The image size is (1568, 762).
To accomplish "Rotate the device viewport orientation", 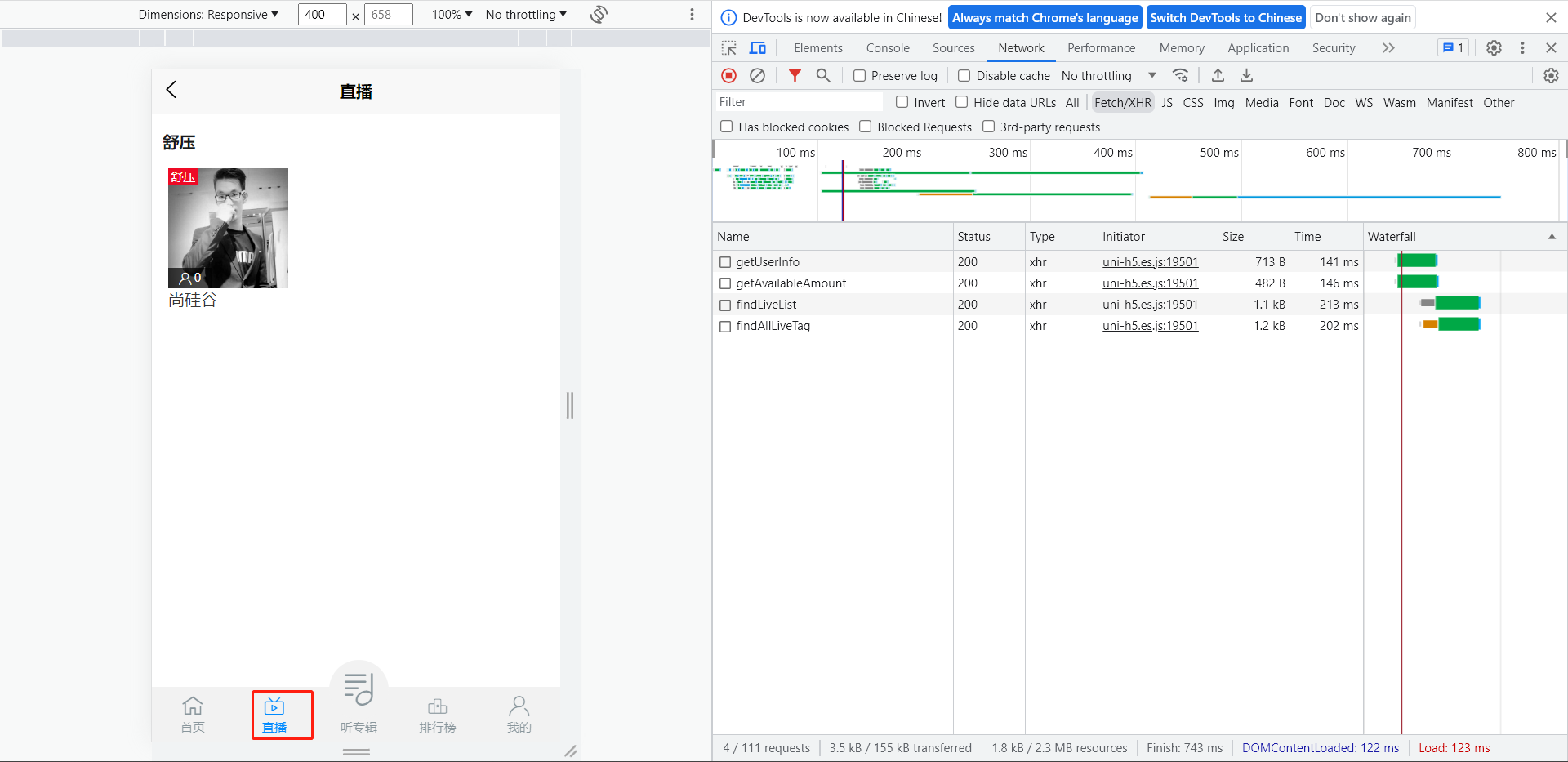I will click(599, 14).
